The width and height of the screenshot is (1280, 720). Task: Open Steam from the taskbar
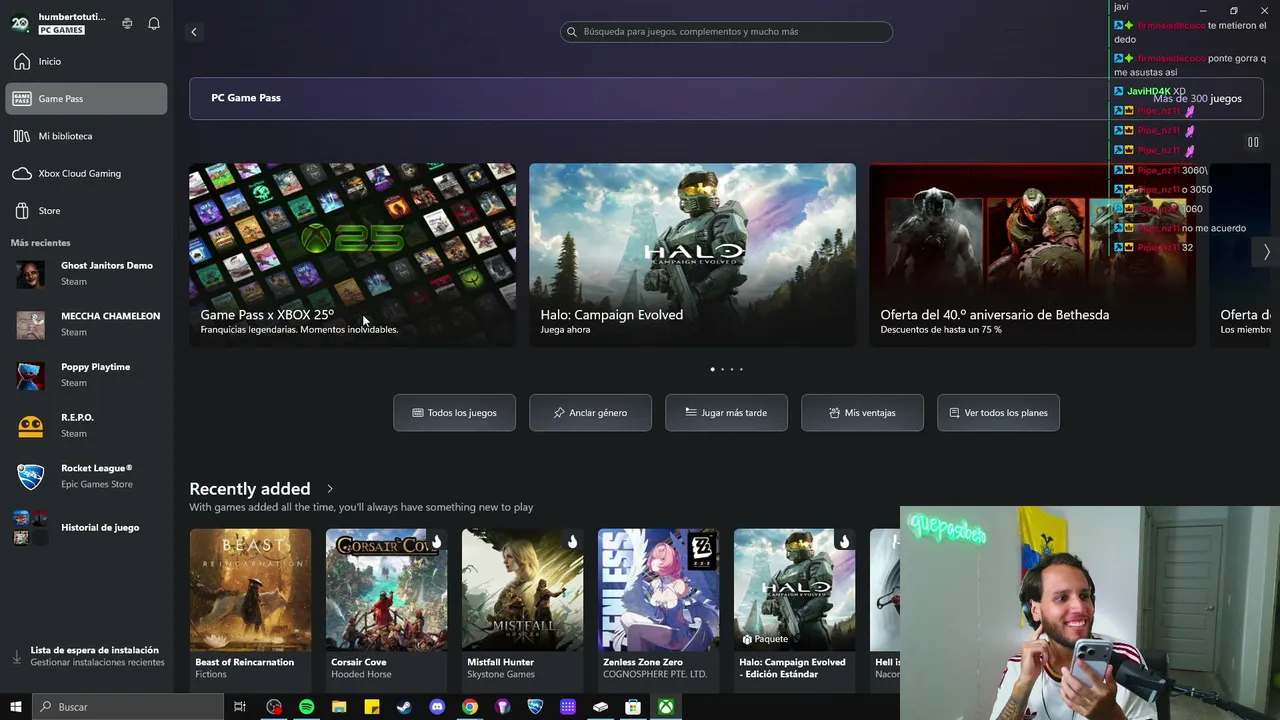coord(404,707)
